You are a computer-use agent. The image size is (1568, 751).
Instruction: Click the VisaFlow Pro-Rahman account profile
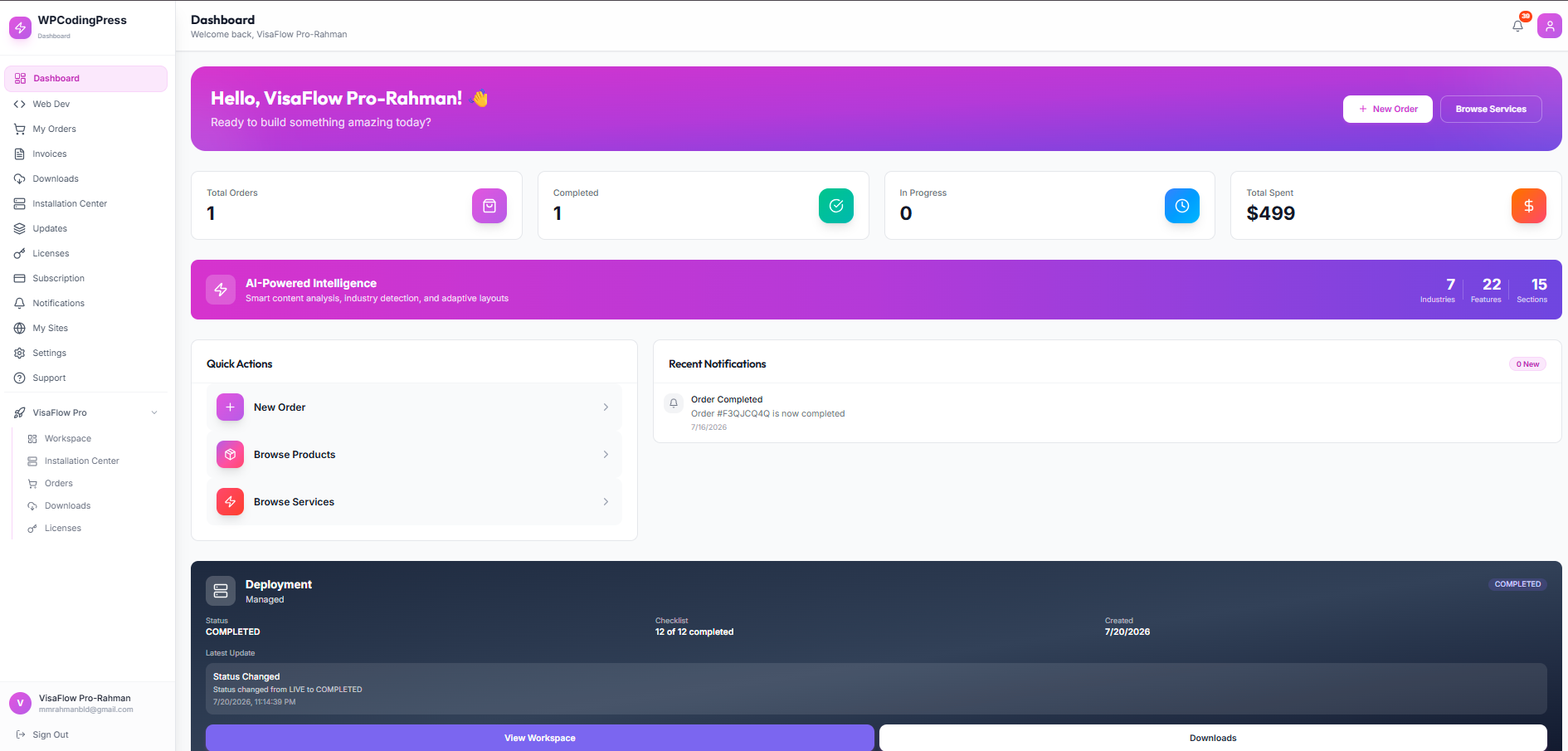click(x=86, y=704)
